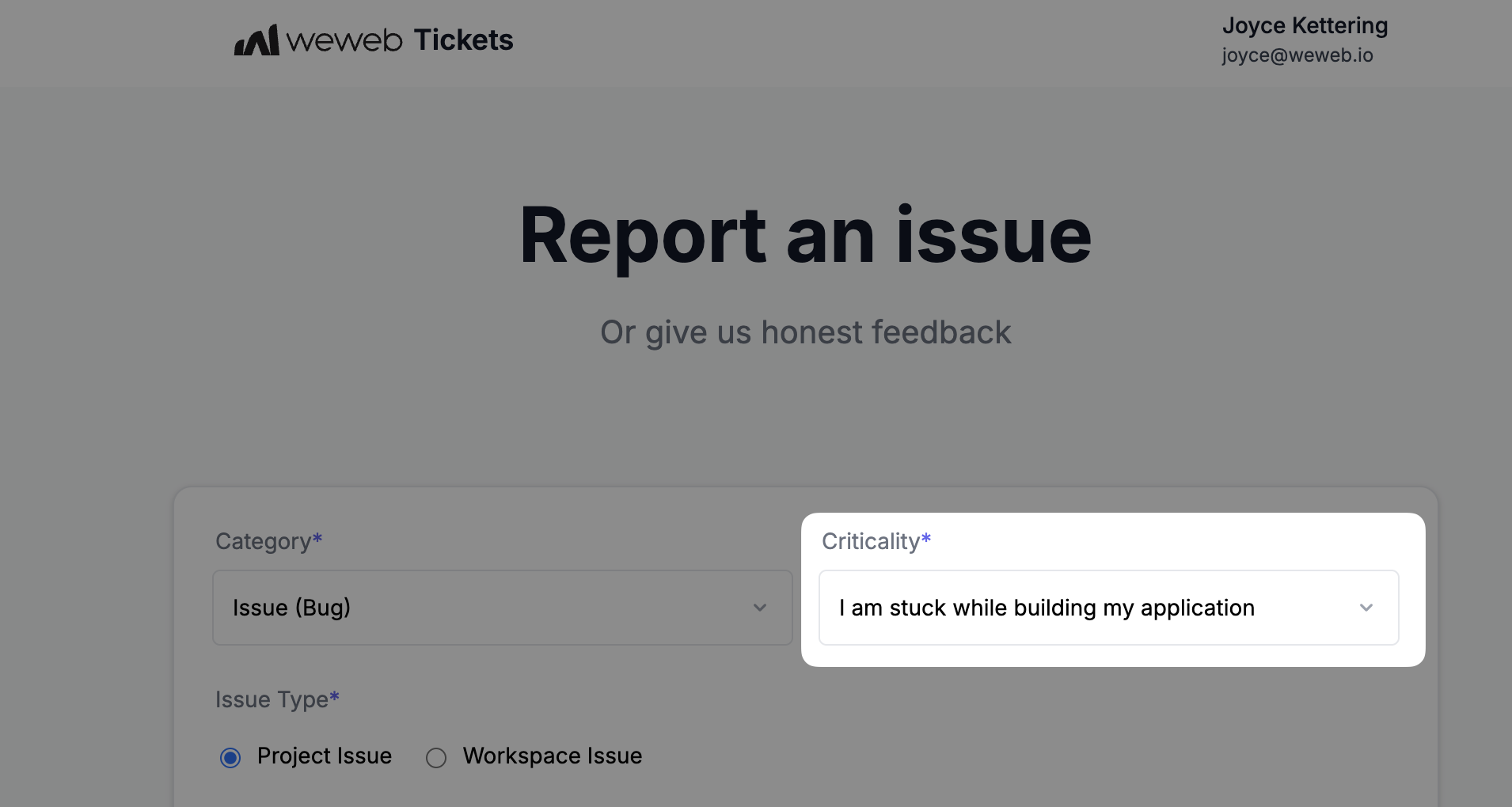Viewport: 1512px width, 807px height.
Task: Click the Category dropdown chevron arrow
Action: point(760,608)
